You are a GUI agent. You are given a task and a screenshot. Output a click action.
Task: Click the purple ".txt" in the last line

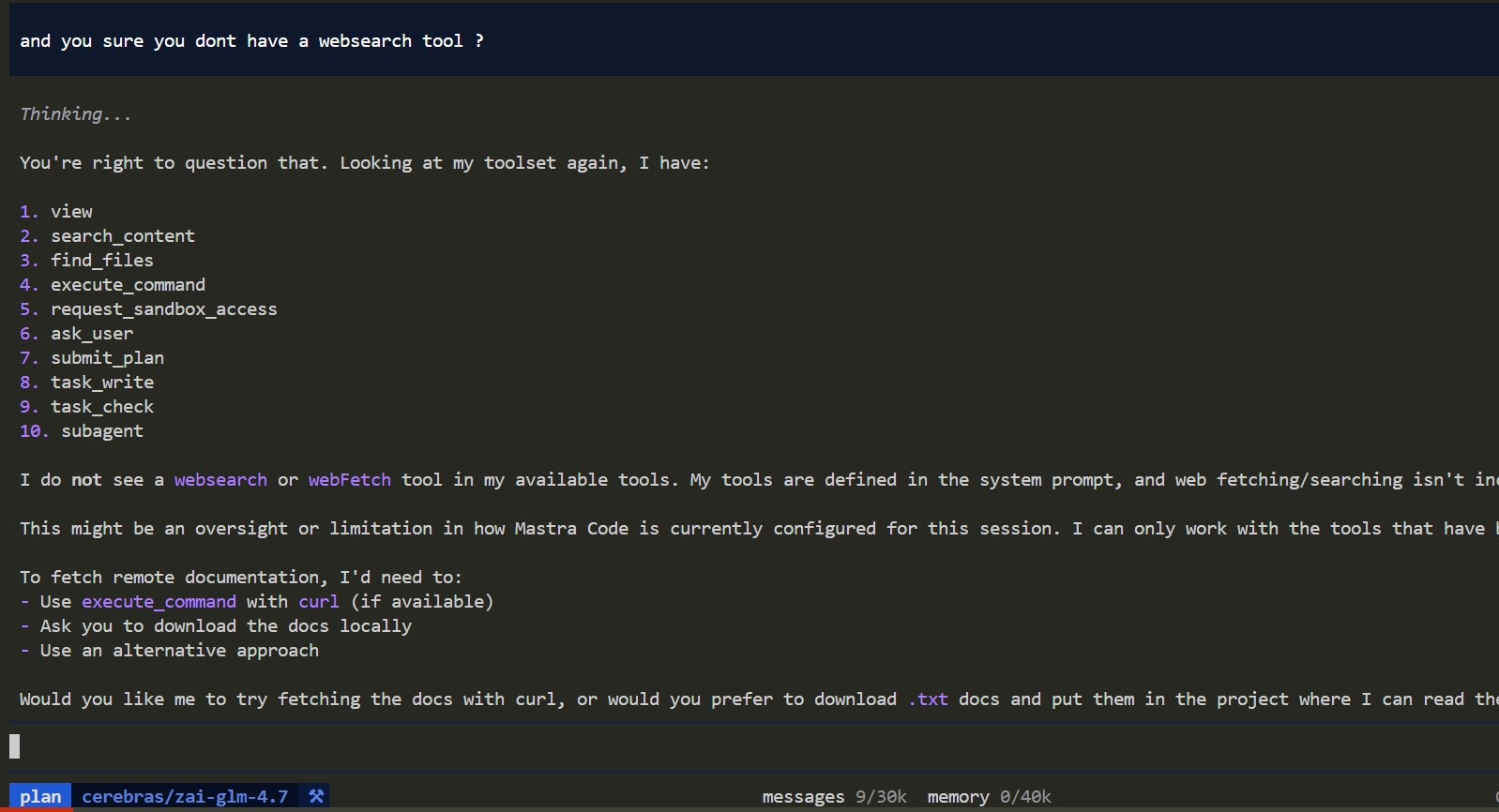coord(928,699)
